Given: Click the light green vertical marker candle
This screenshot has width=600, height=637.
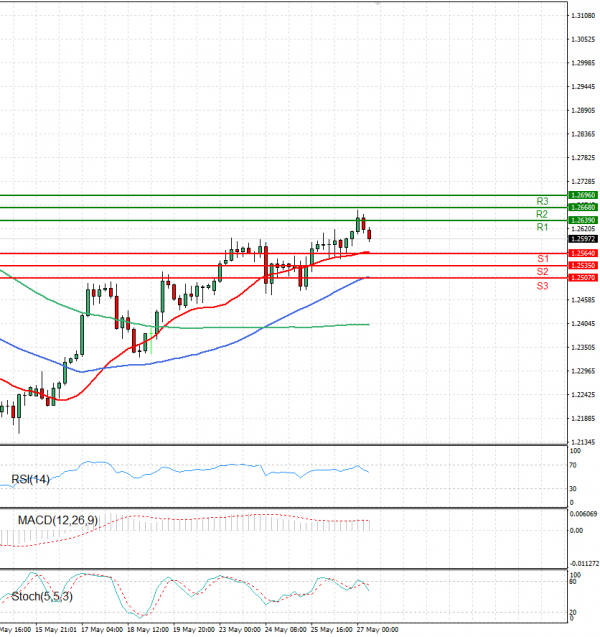Looking at the screenshot, I should 151,341.
